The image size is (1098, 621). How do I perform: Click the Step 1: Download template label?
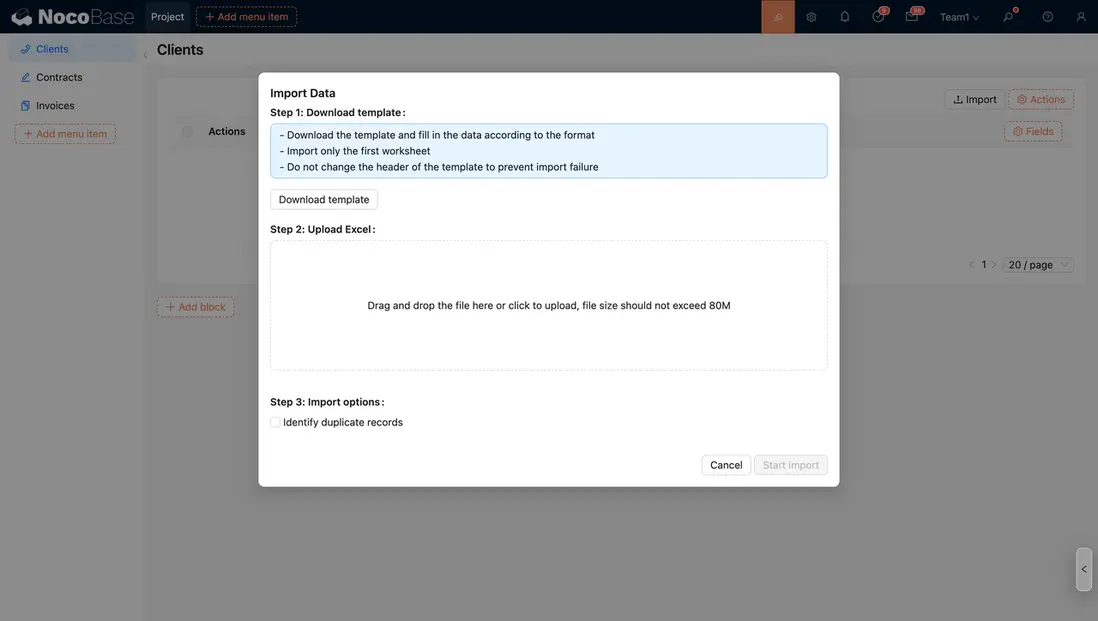[x=338, y=113]
